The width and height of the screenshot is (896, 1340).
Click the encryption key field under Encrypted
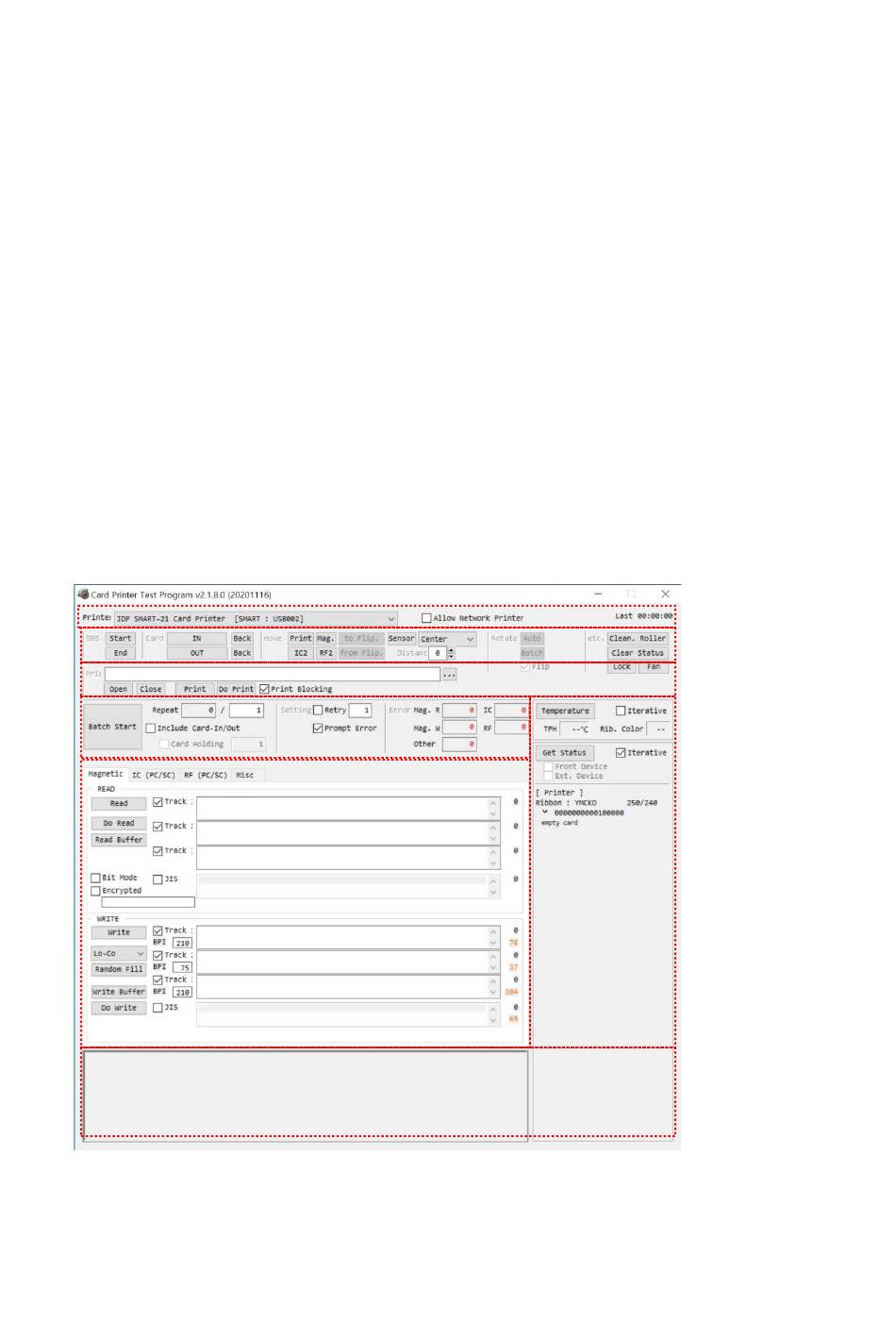[148, 903]
